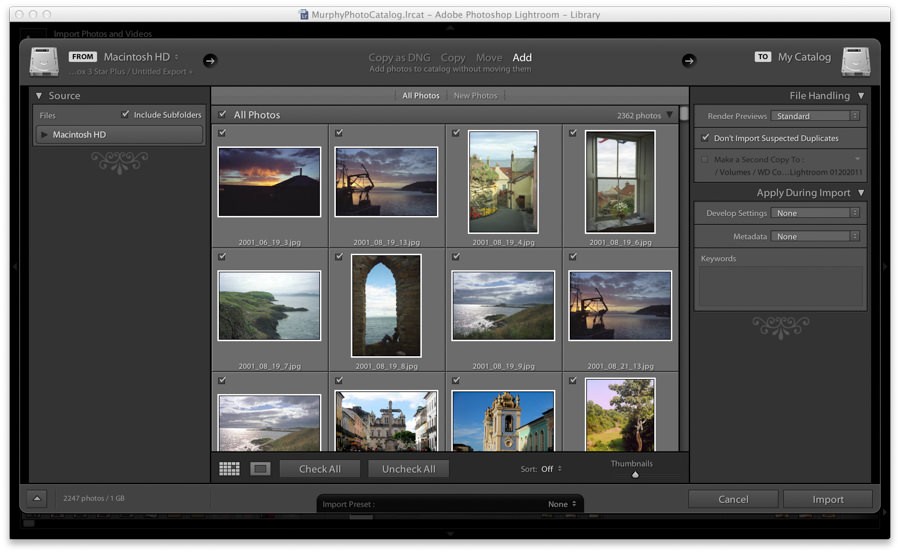Open the Develop Settings dropdown
The height and width of the screenshot is (553, 900).
click(815, 213)
